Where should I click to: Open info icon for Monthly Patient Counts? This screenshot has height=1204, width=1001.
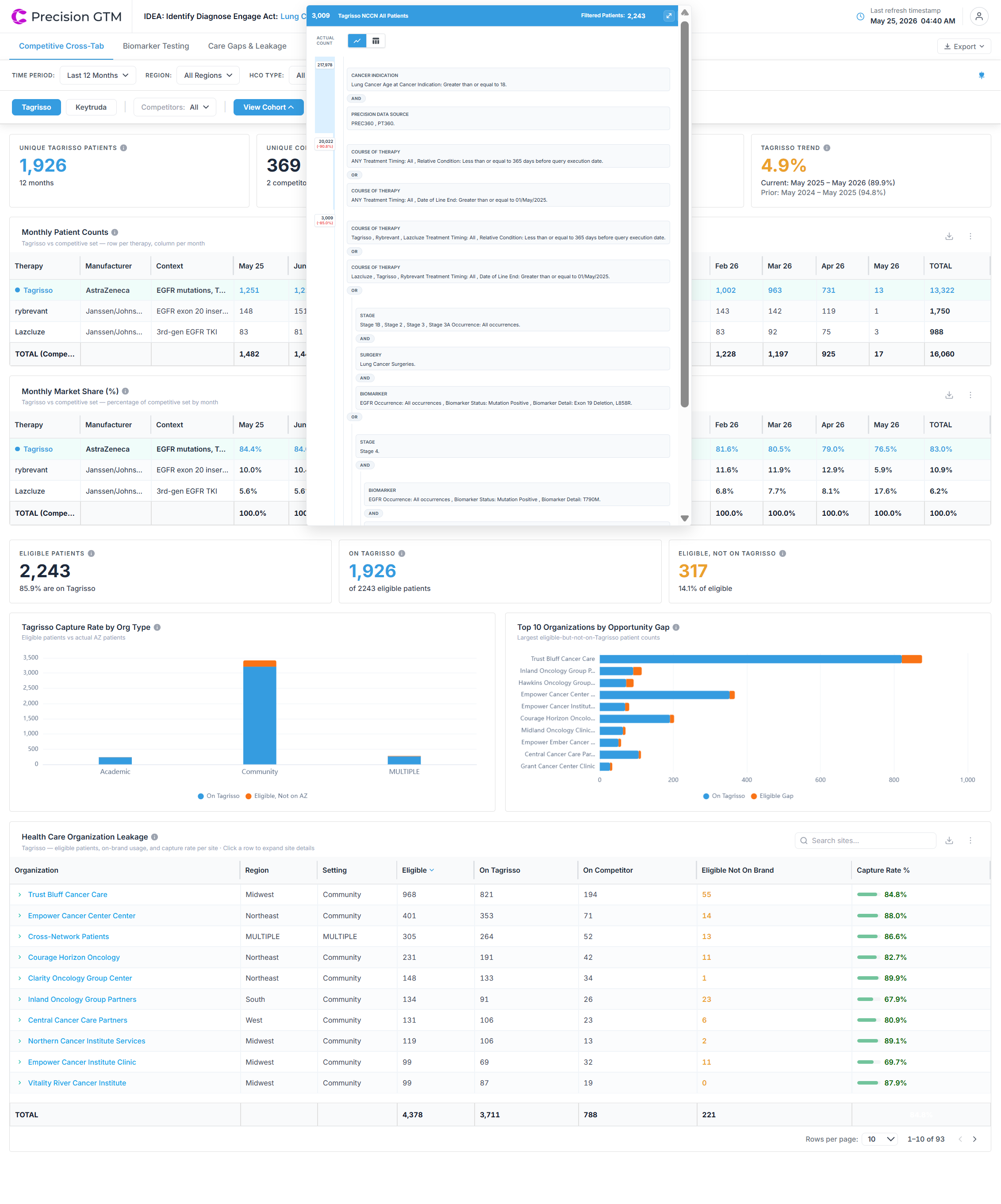[x=115, y=232]
